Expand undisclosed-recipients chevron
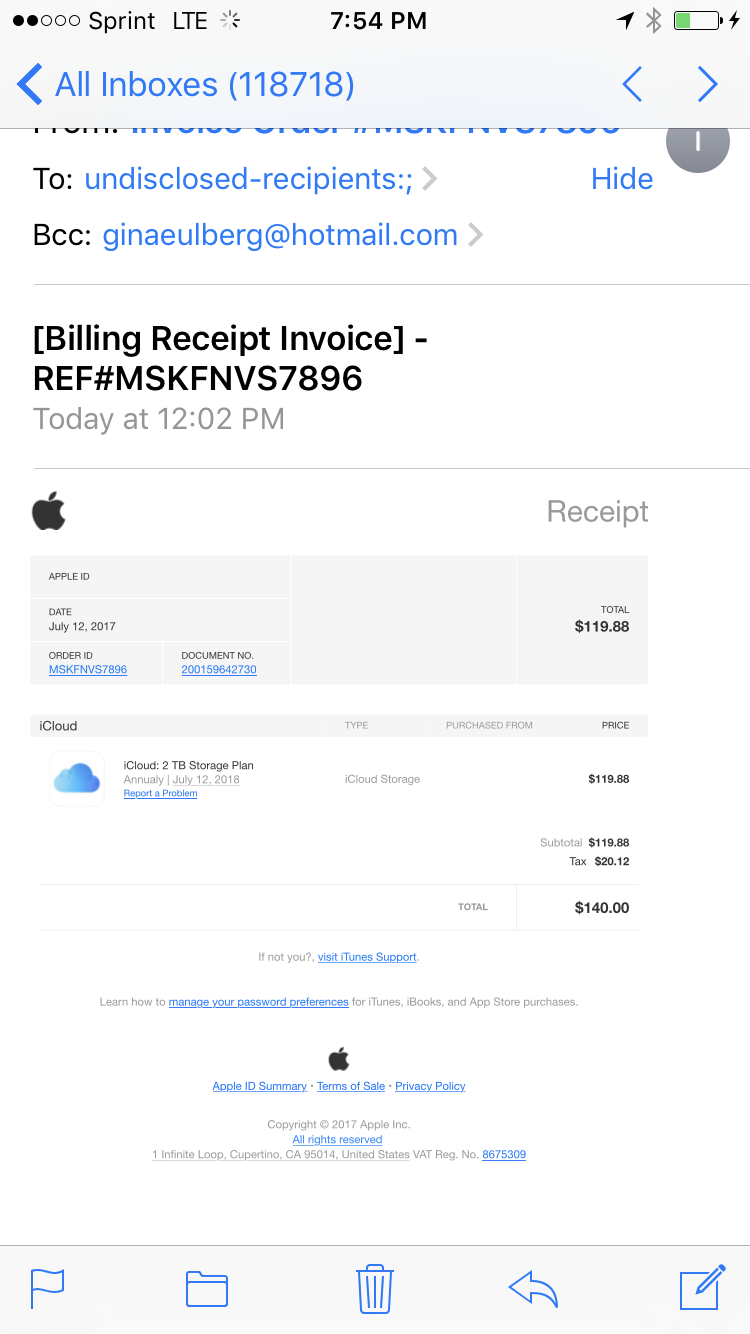 point(430,179)
